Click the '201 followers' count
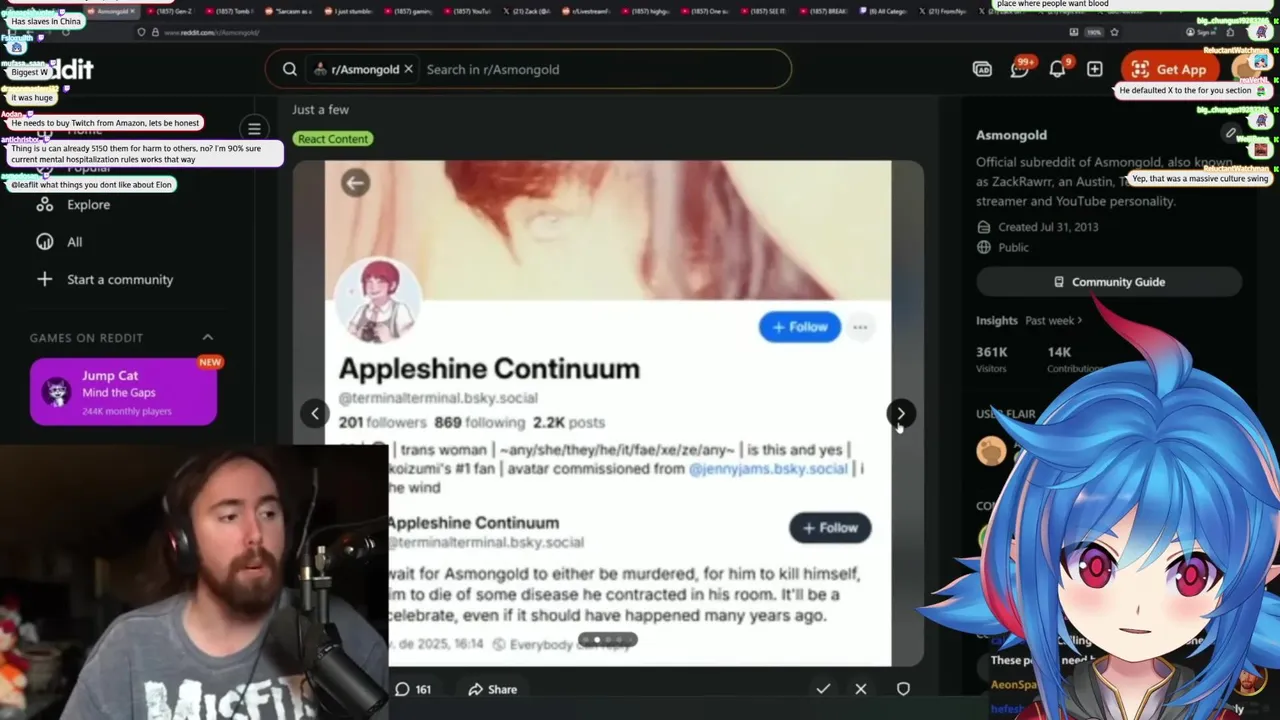This screenshot has height=720, width=1280. click(x=382, y=422)
